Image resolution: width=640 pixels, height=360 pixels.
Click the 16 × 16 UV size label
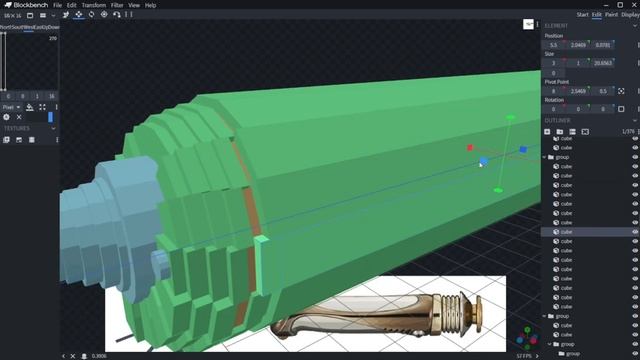point(13,16)
